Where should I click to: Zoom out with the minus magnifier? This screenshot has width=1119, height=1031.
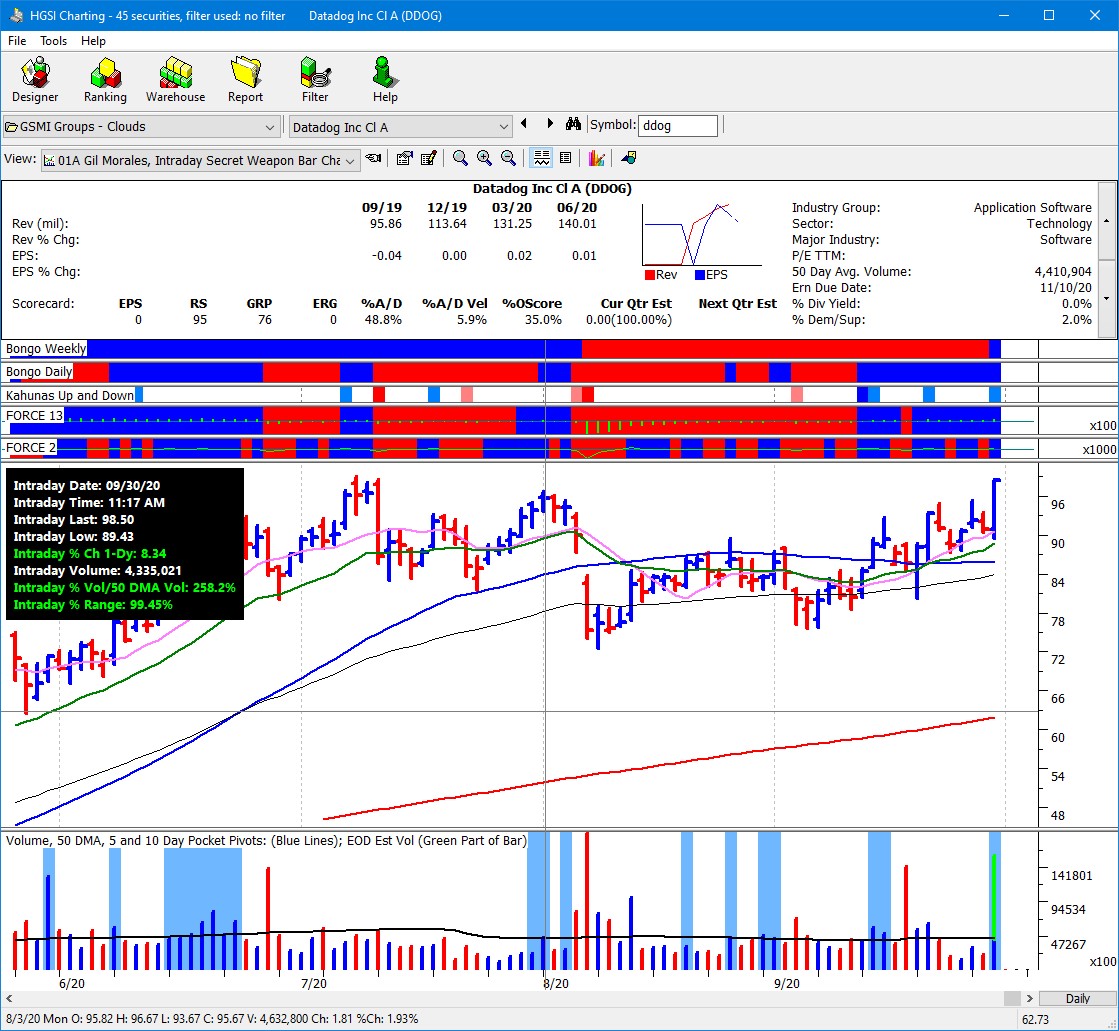508,158
